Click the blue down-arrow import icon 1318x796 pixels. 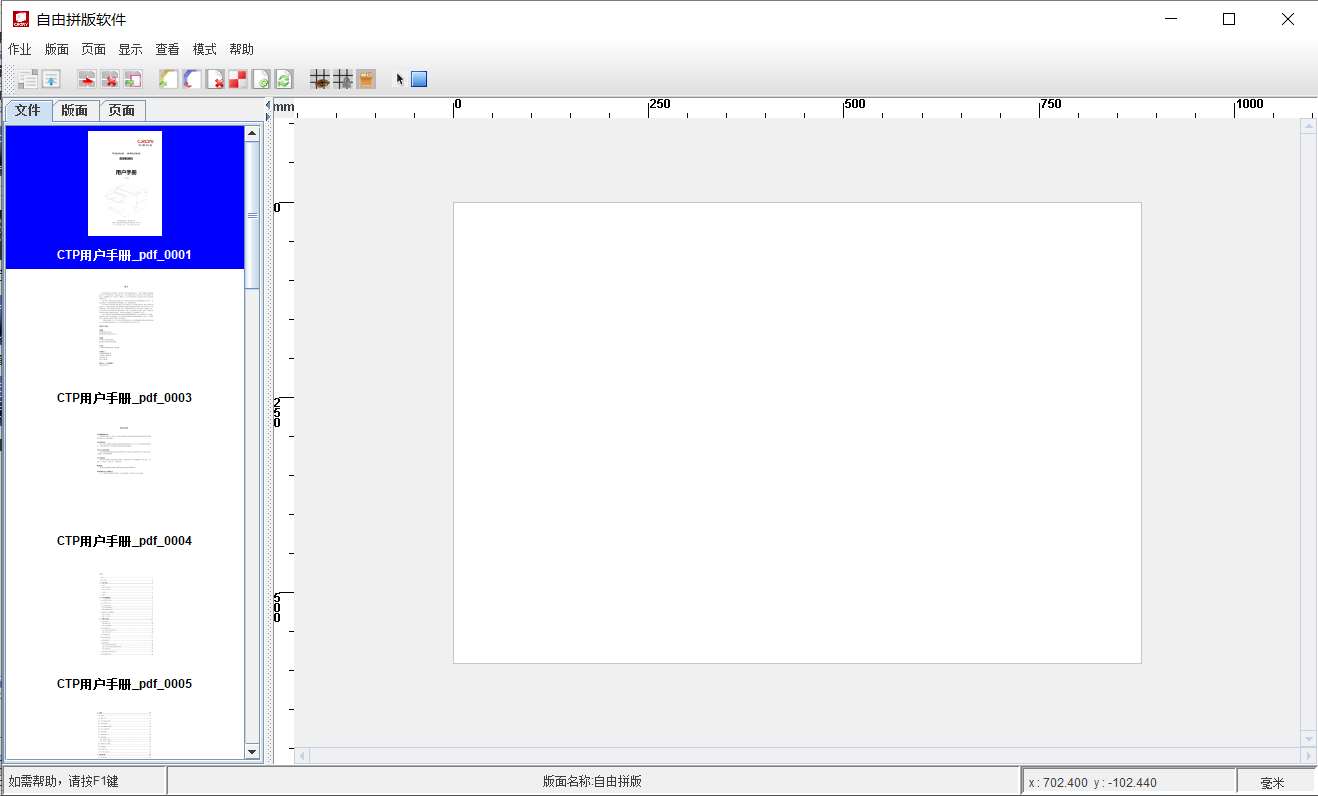coord(51,79)
